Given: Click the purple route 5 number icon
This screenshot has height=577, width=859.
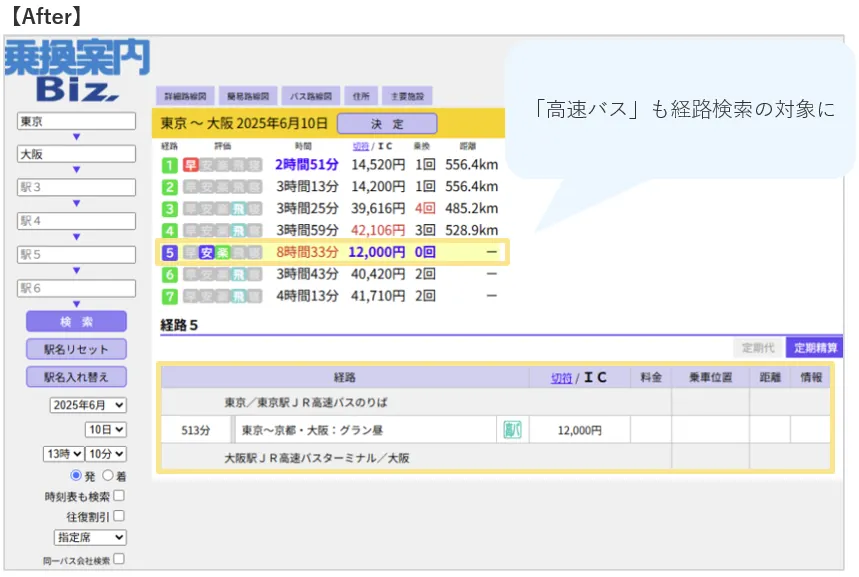Looking at the screenshot, I should pos(170,252).
